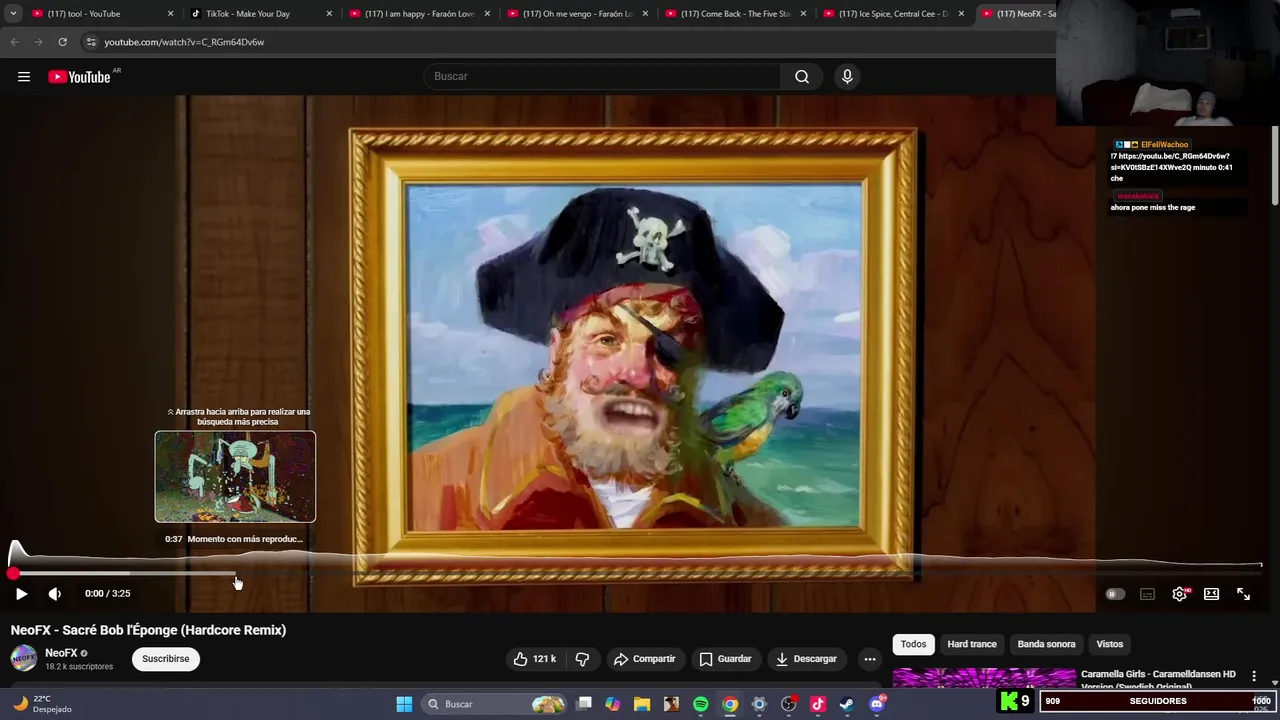
Task: Open Steam from the taskbar
Action: (847, 704)
